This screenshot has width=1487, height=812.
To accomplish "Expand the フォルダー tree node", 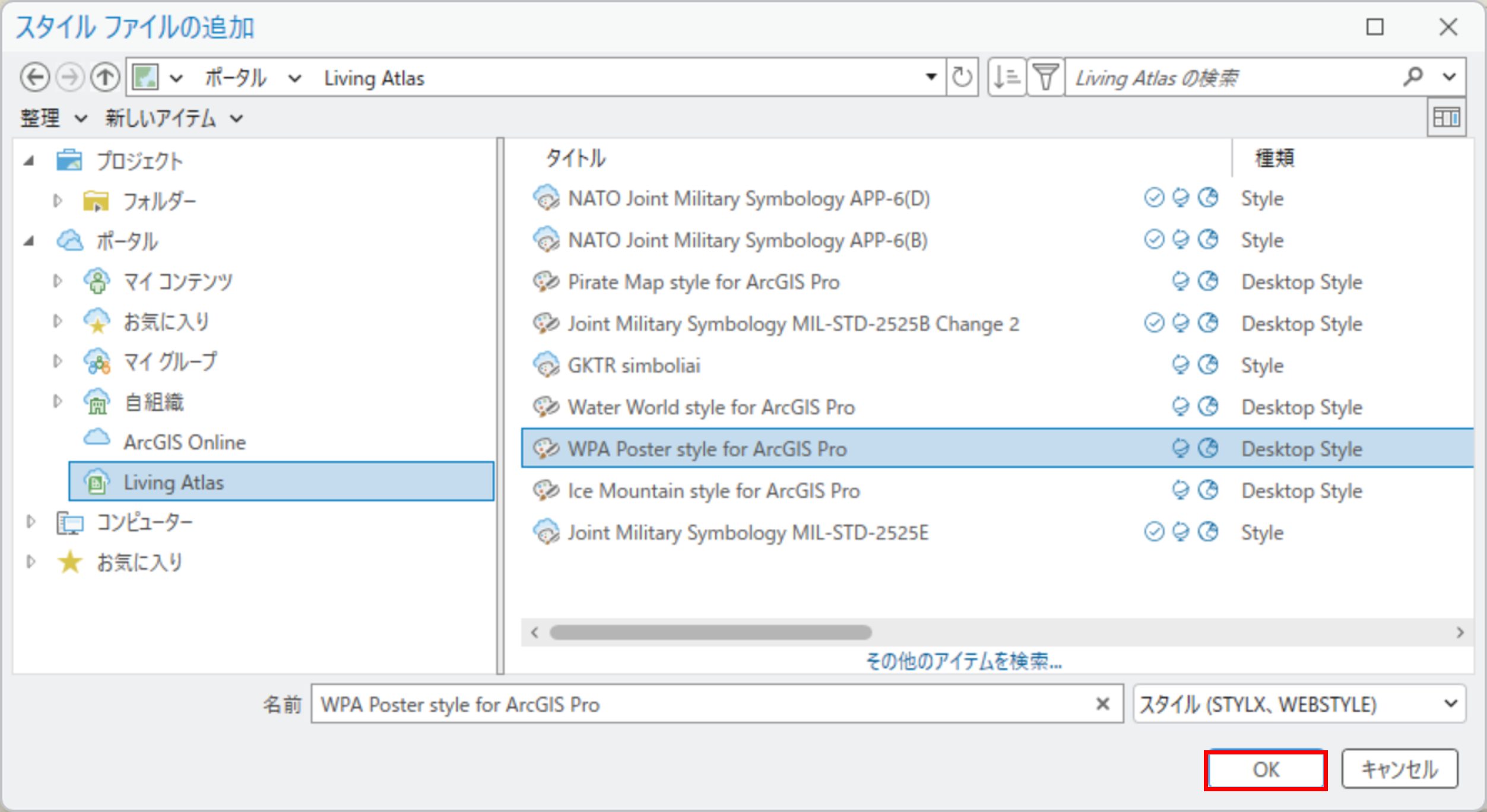I will (58, 201).
